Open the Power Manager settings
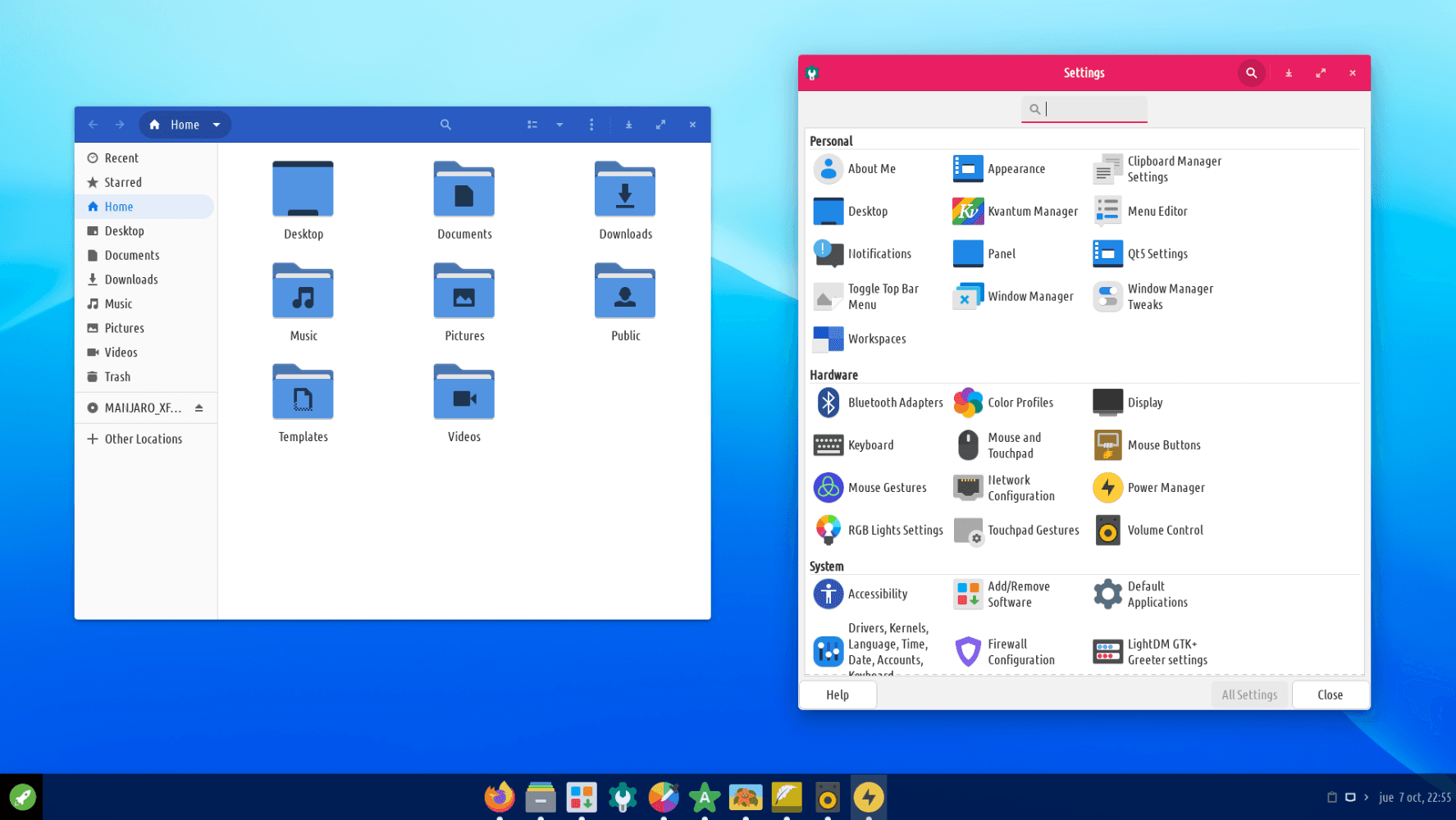 tap(1149, 488)
